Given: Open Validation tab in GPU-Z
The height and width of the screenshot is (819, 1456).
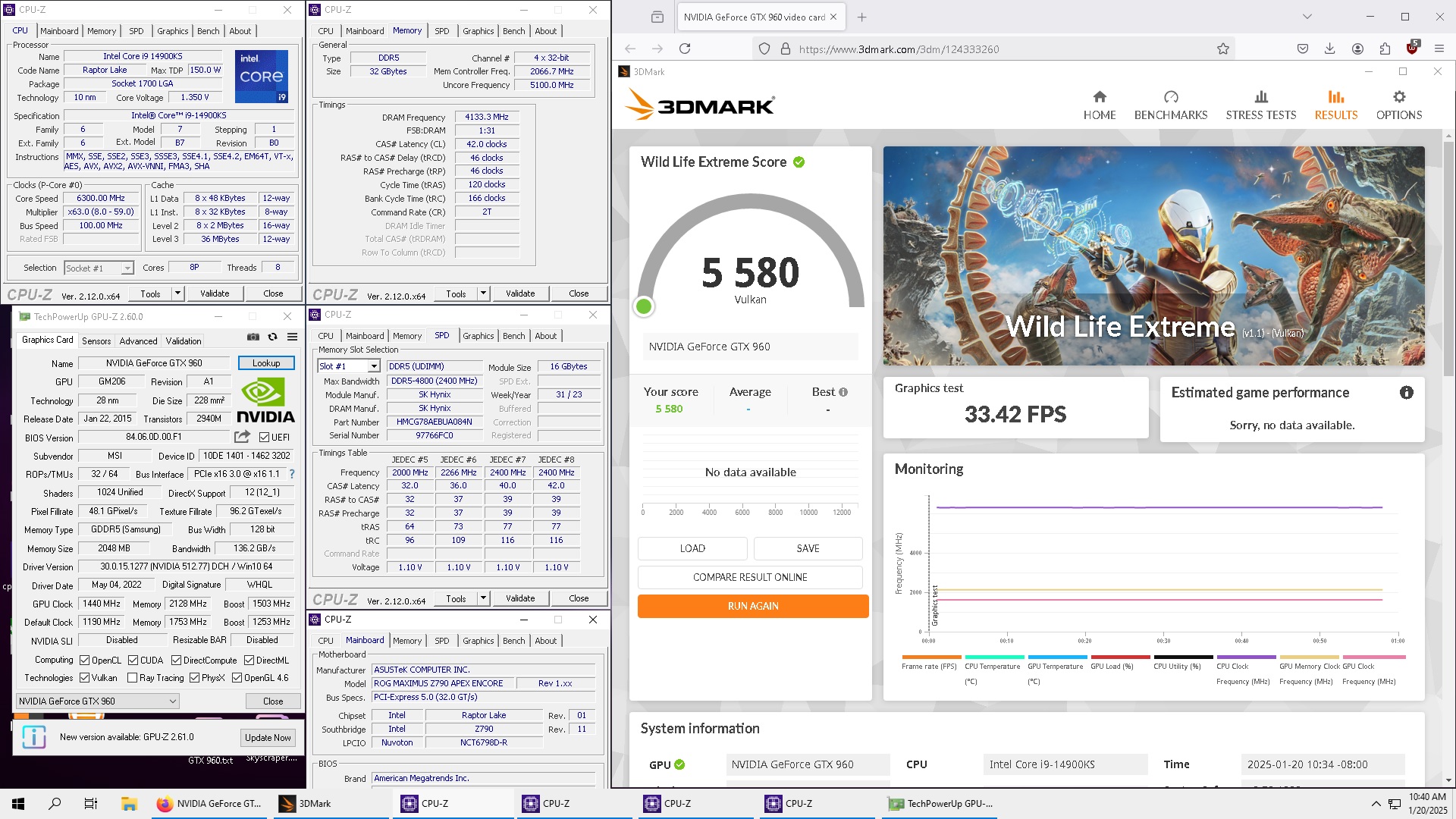Looking at the screenshot, I should (x=184, y=341).
